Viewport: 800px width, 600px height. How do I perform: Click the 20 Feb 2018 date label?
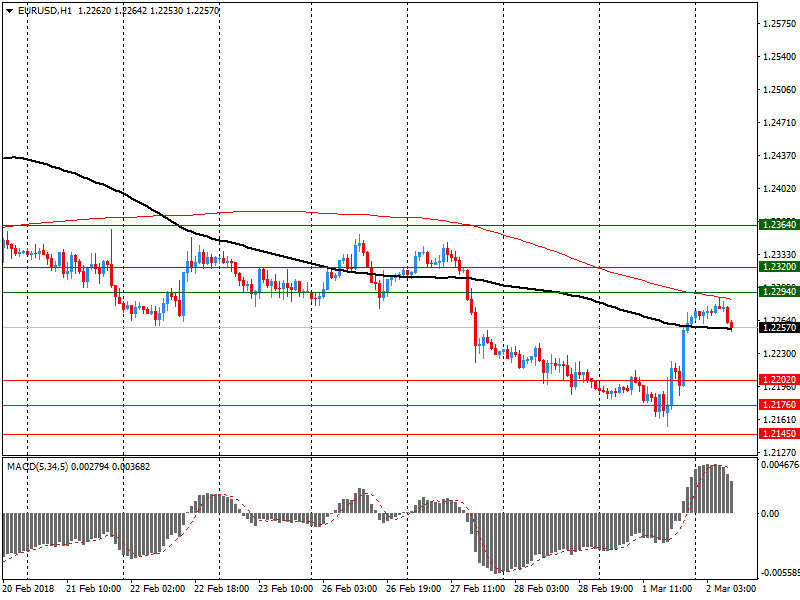pyautogui.click(x=29, y=589)
